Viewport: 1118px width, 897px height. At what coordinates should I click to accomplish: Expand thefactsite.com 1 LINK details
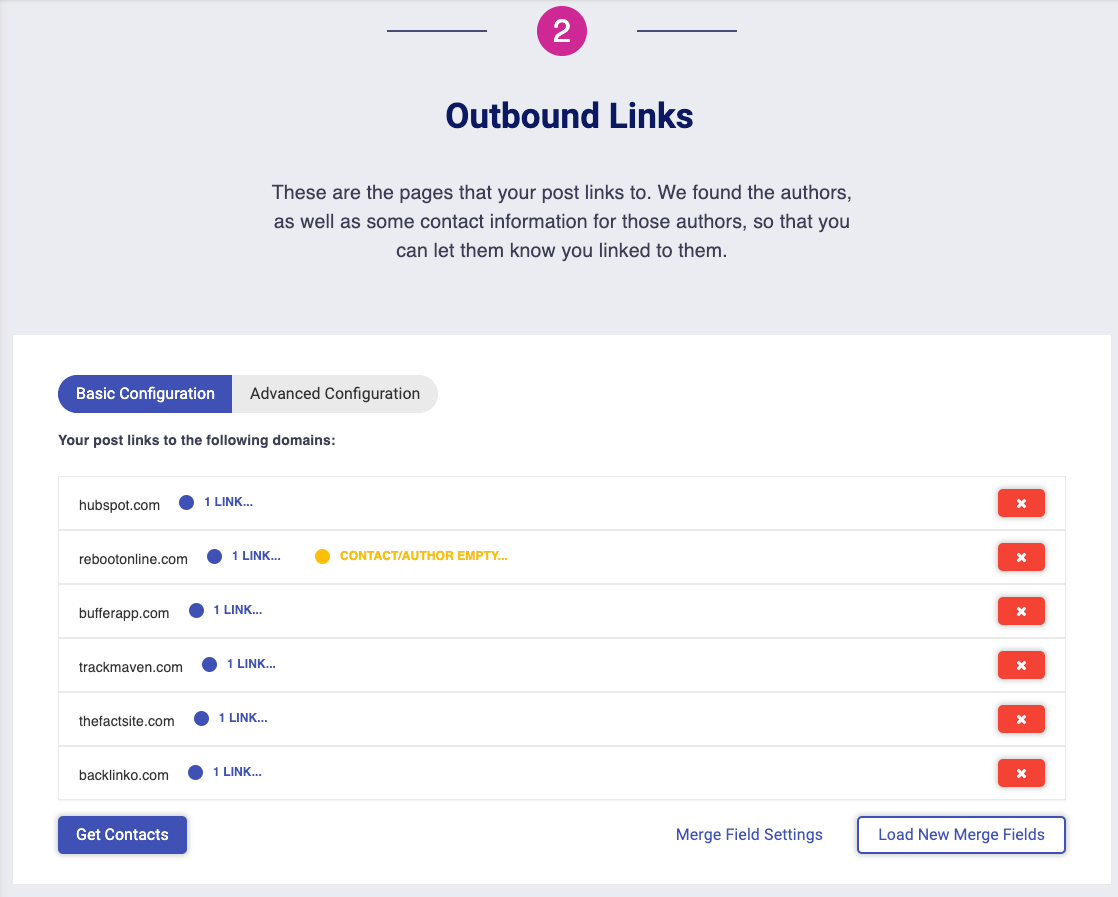(x=242, y=718)
